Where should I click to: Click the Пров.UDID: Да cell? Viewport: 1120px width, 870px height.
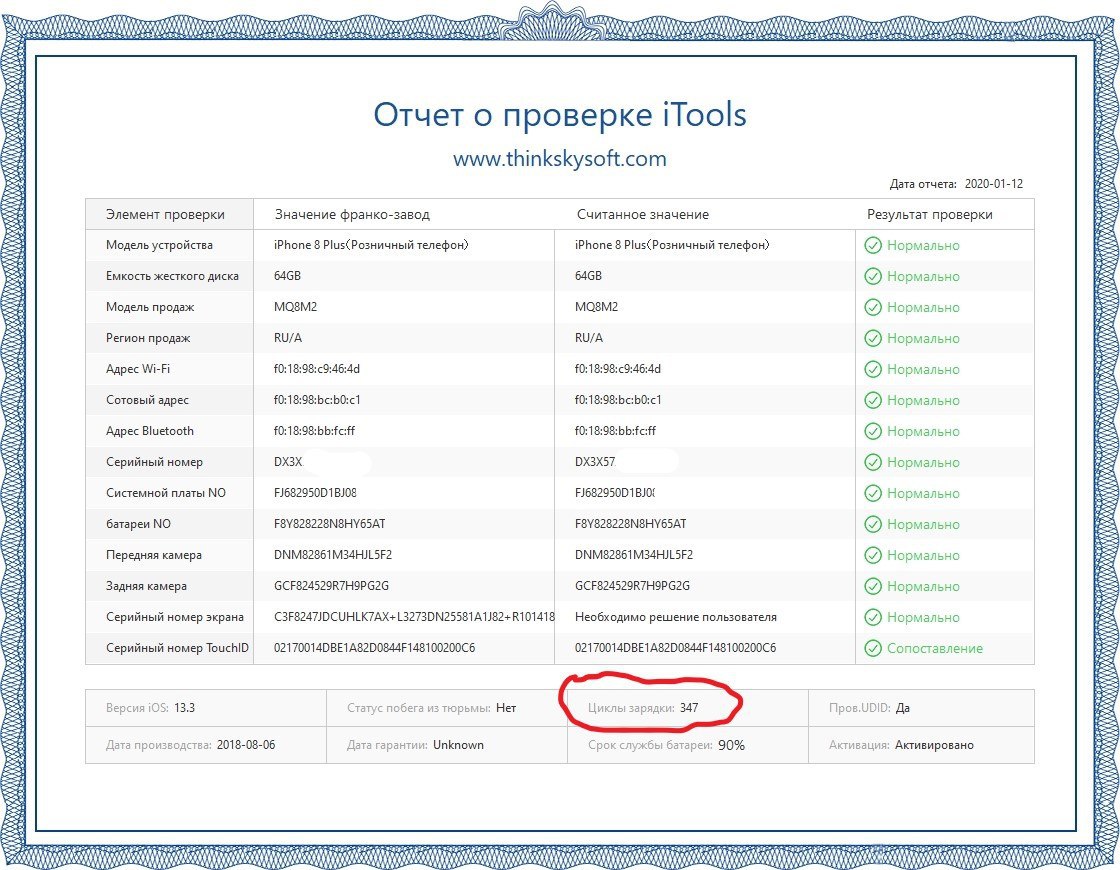(x=921, y=708)
